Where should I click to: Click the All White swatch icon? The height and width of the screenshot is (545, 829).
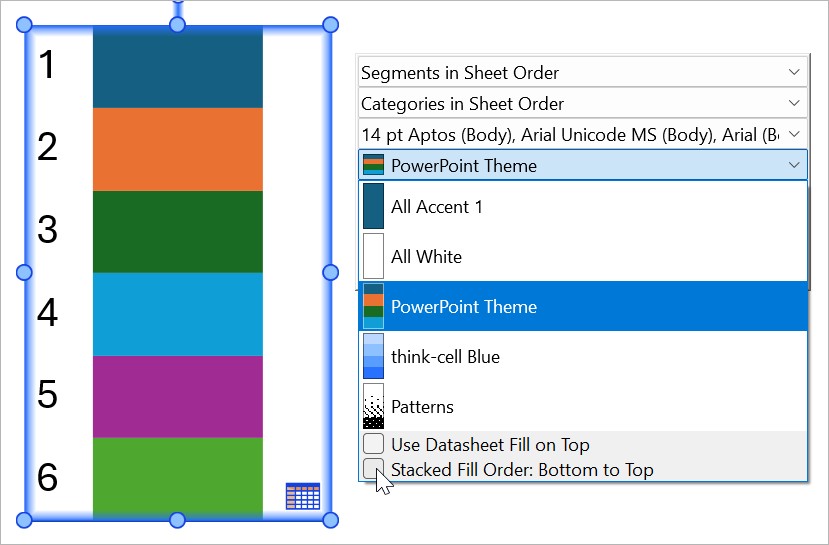373,256
